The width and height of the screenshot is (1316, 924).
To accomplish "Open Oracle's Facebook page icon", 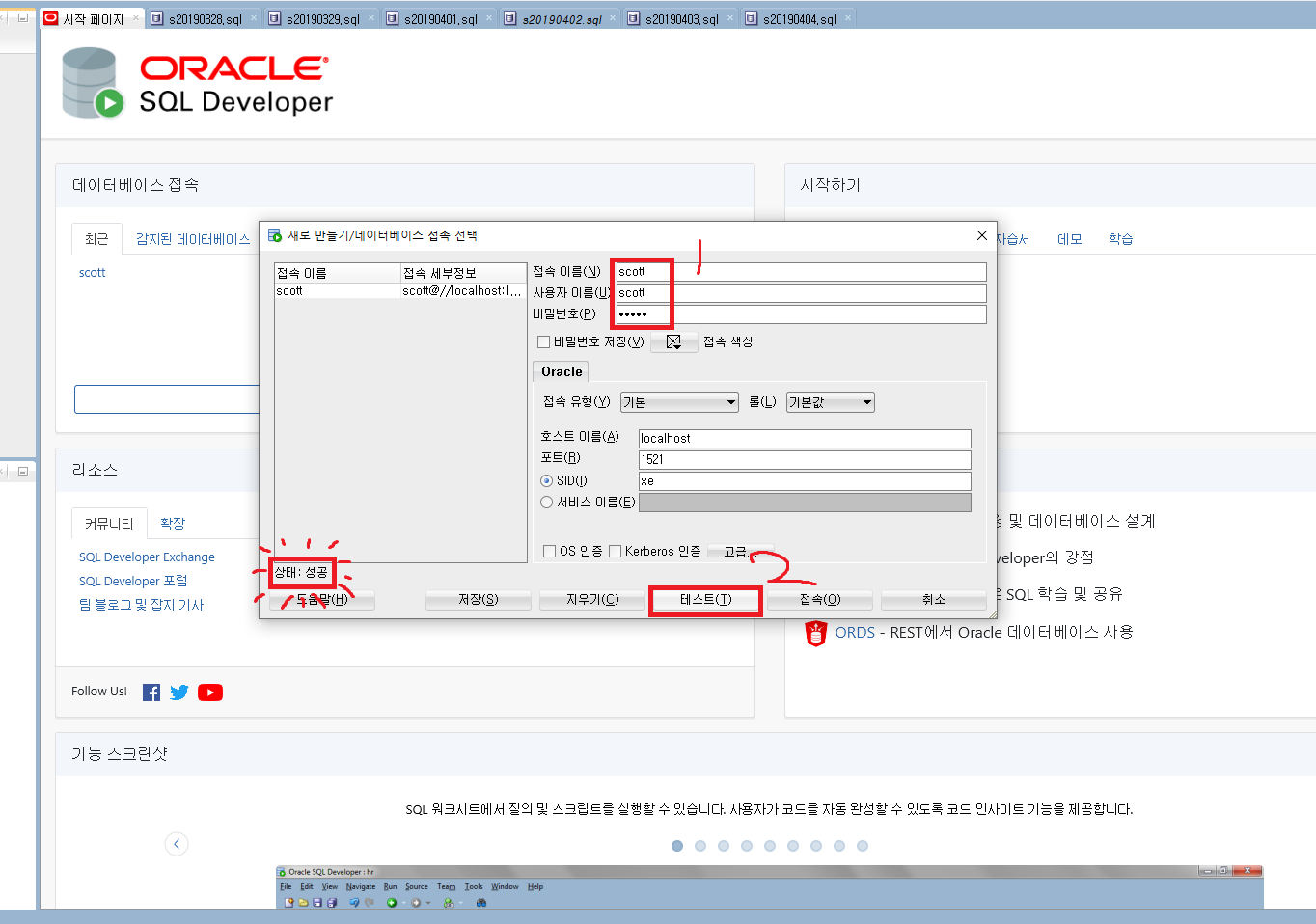I will point(151,693).
